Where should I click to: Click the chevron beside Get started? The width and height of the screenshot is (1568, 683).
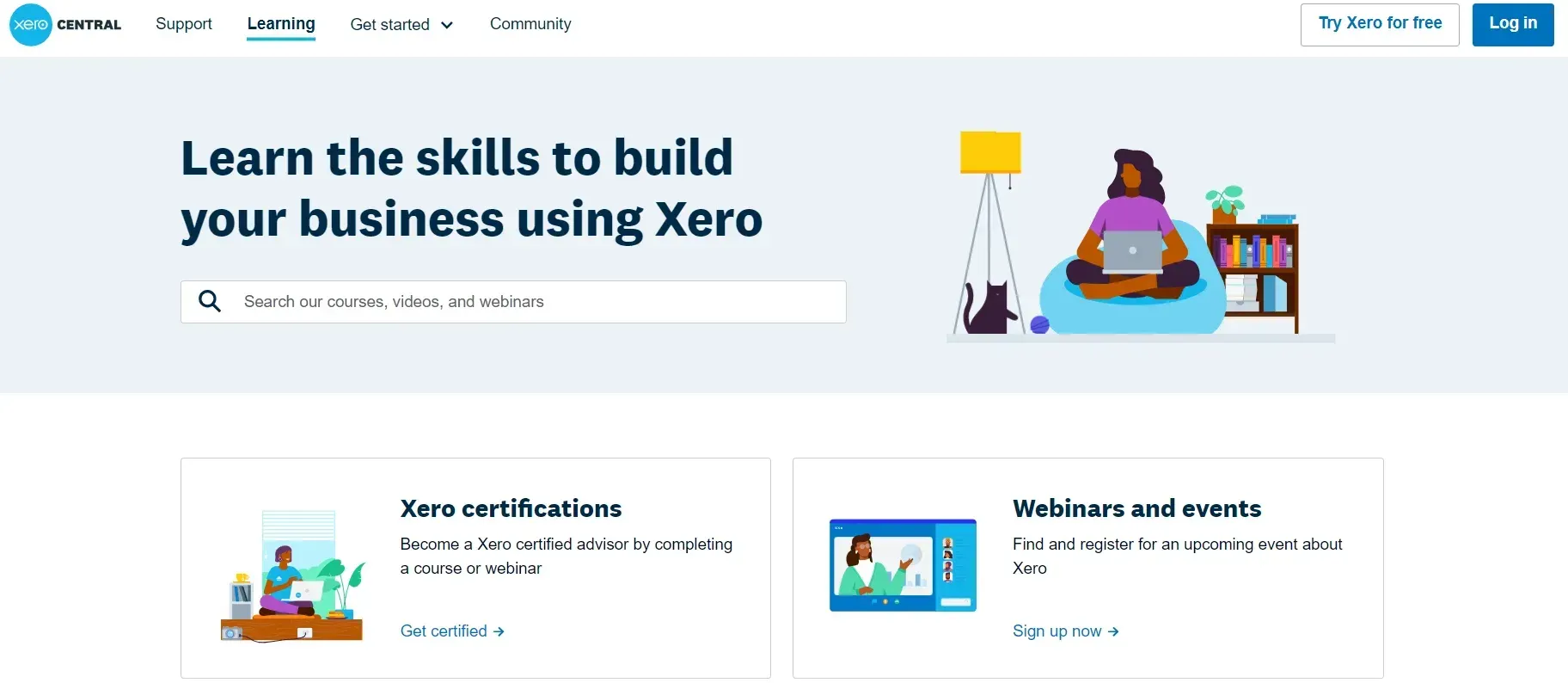(x=447, y=25)
